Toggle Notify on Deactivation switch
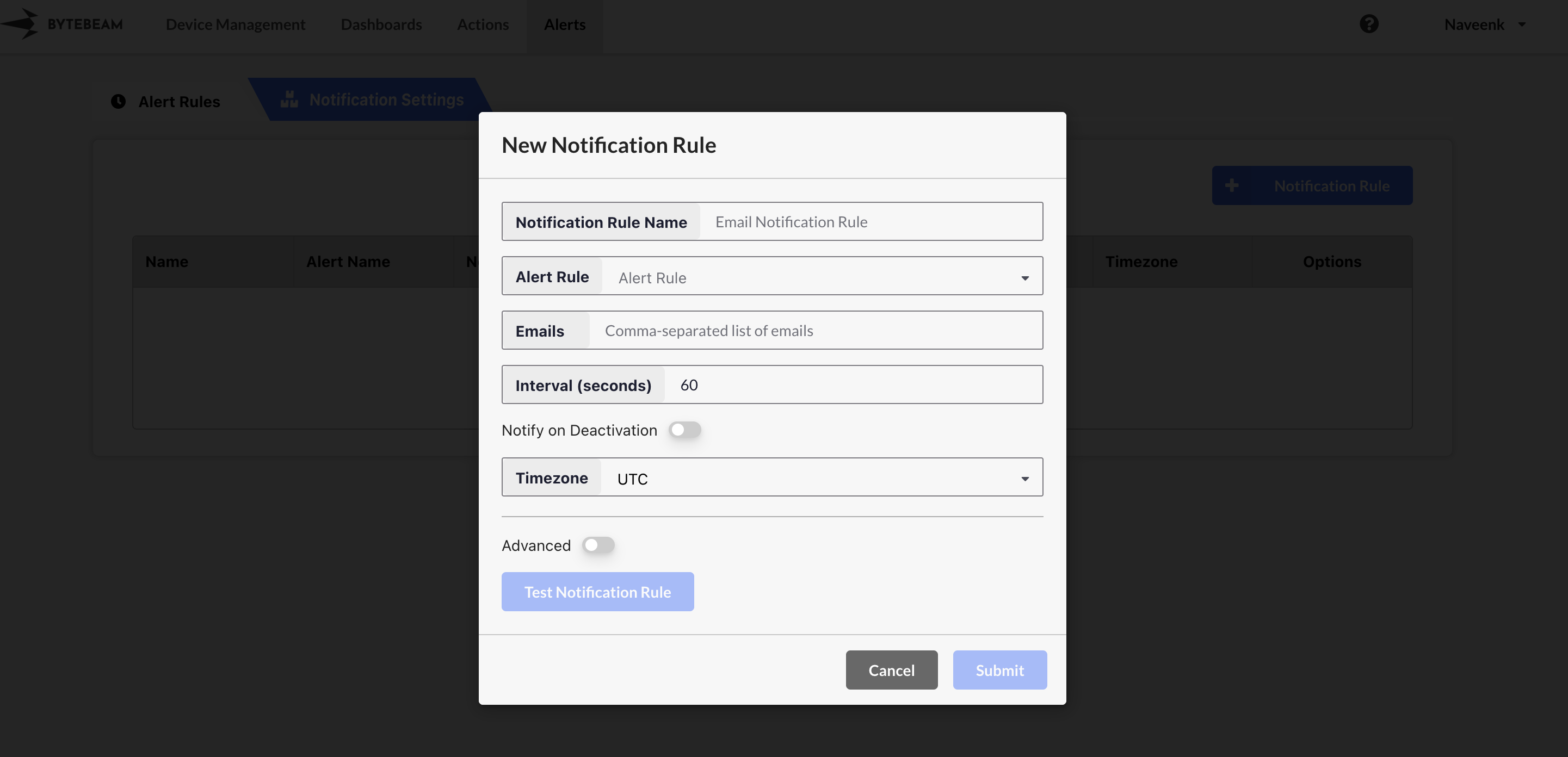Viewport: 1568px width, 757px height. (684, 430)
